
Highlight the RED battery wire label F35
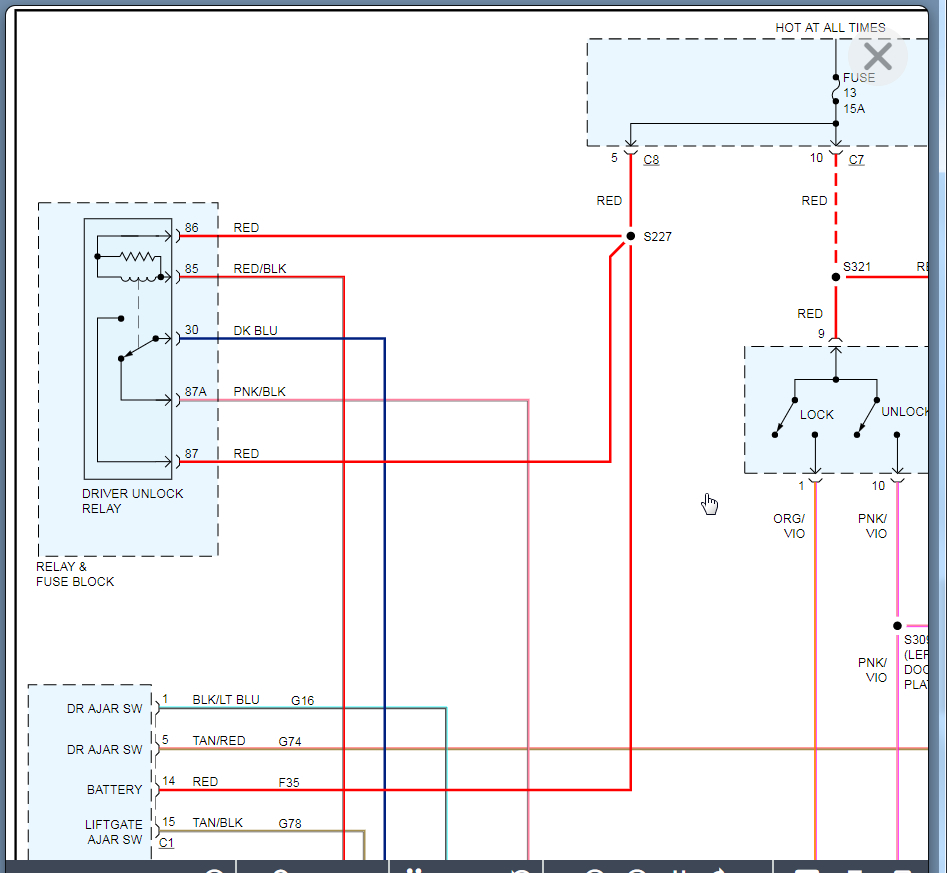[x=205, y=782]
